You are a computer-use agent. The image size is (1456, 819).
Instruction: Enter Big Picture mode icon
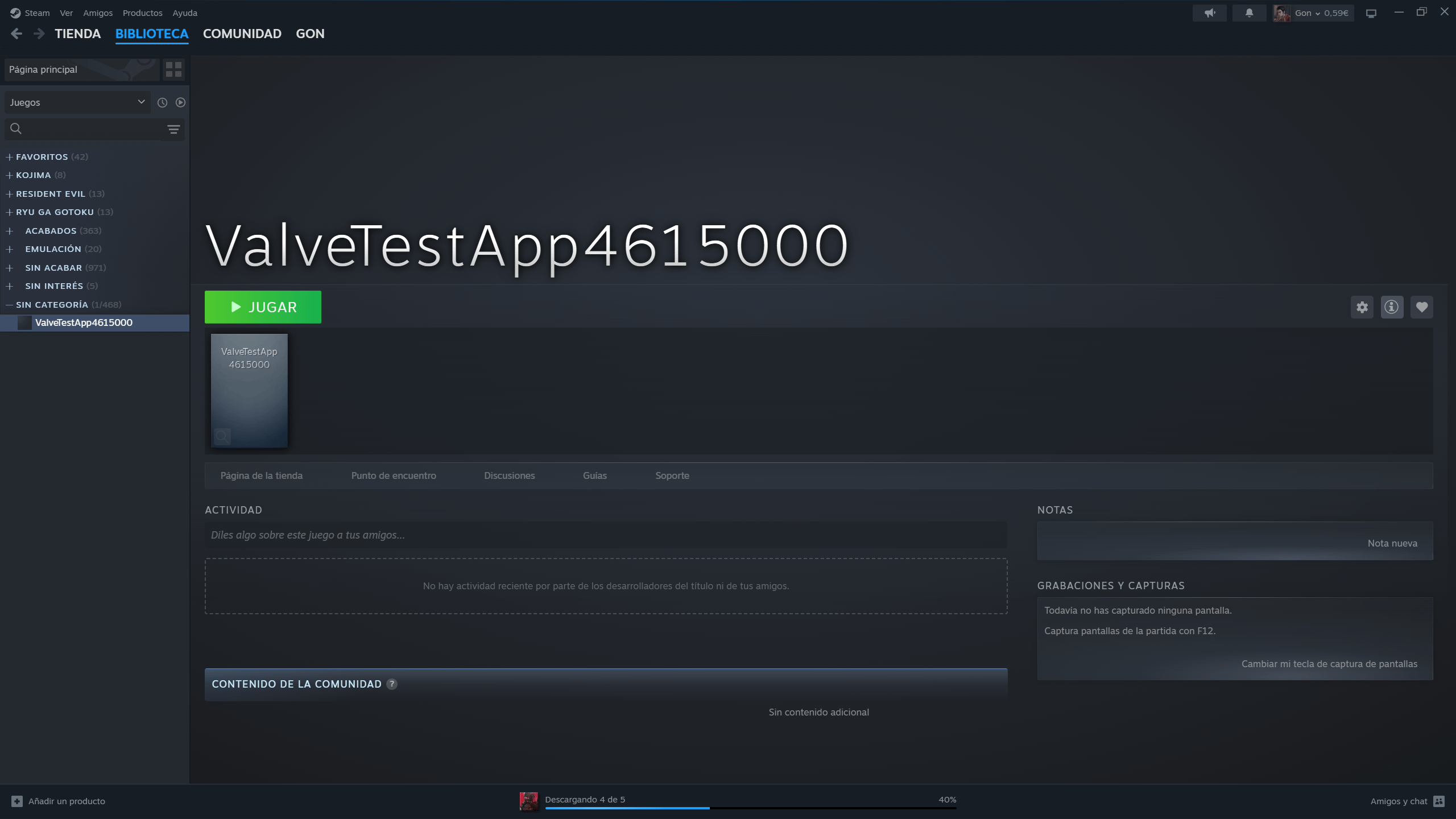pos(1371,13)
